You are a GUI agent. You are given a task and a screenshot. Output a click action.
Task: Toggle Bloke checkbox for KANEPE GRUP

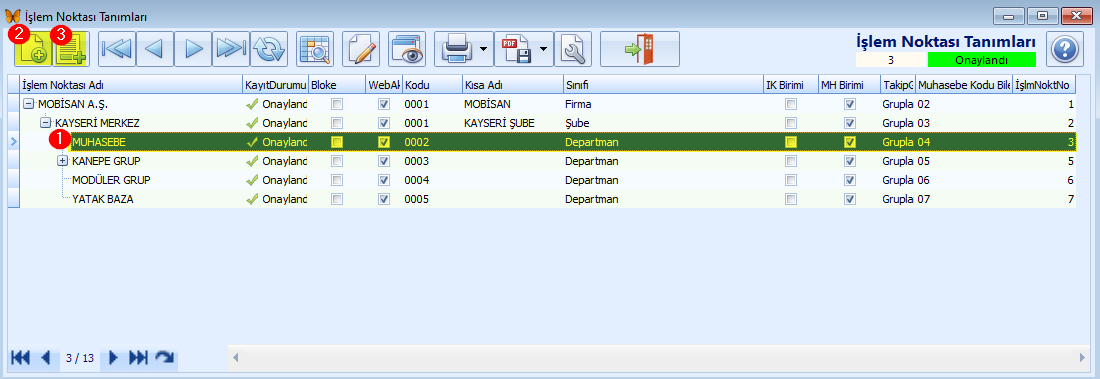pyautogui.click(x=337, y=161)
